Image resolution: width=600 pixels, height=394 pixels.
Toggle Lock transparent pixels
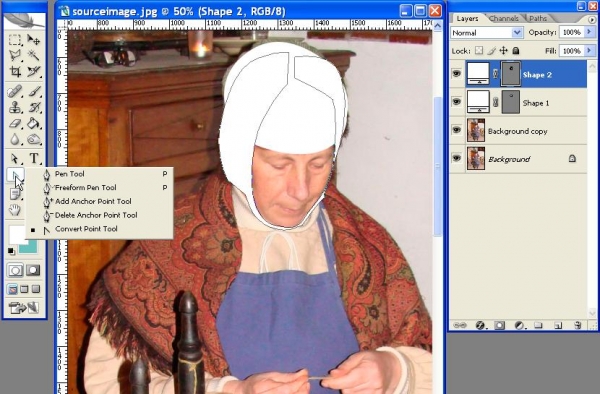pyautogui.click(x=479, y=50)
